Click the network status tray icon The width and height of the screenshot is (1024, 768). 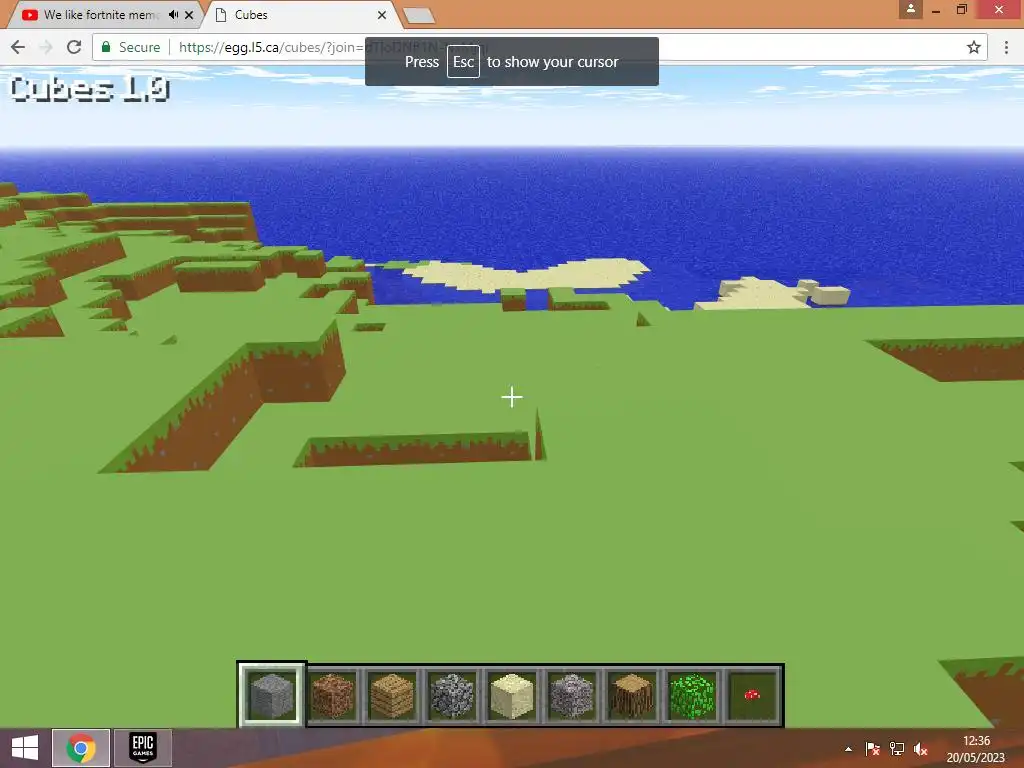coord(897,749)
